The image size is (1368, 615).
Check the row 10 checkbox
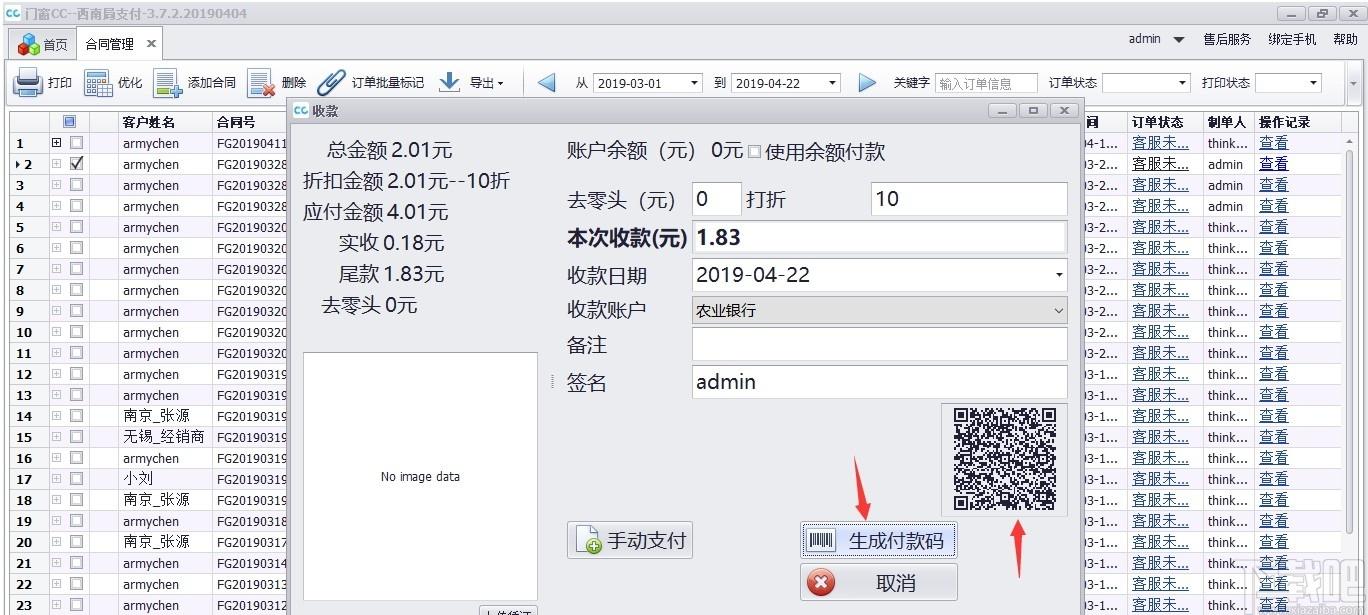coord(76,332)
